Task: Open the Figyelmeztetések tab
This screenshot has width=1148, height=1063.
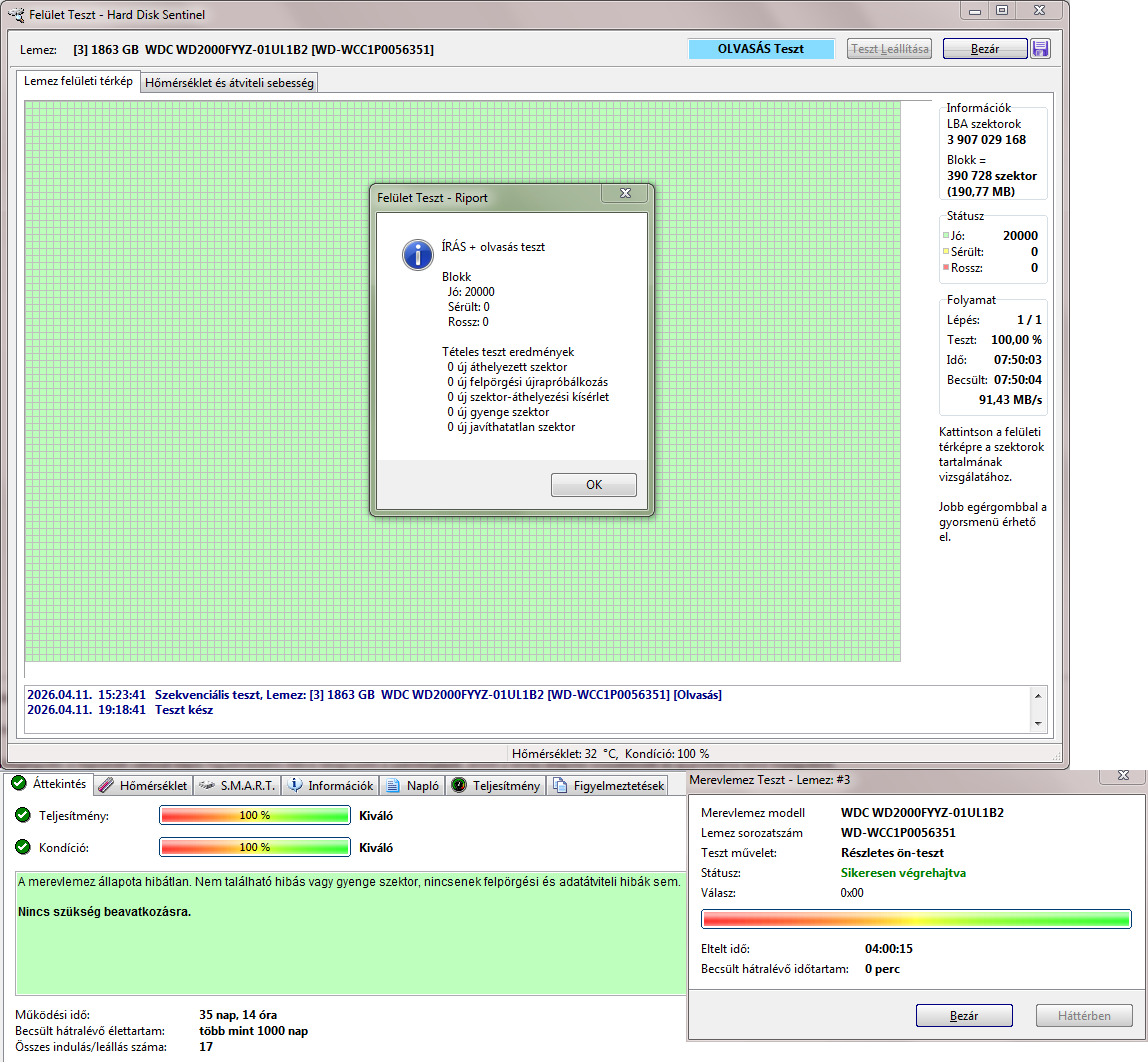Action: pyautogui.click(x=608, y=786)
